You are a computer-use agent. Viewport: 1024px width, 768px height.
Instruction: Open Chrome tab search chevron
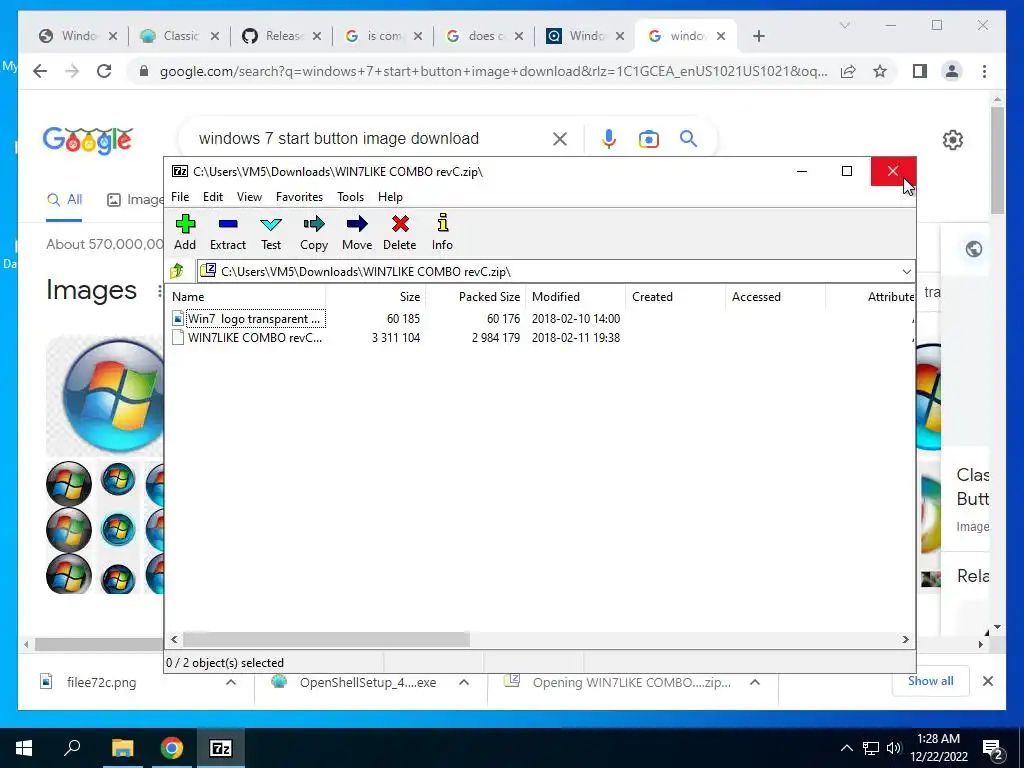pos(844,25)
